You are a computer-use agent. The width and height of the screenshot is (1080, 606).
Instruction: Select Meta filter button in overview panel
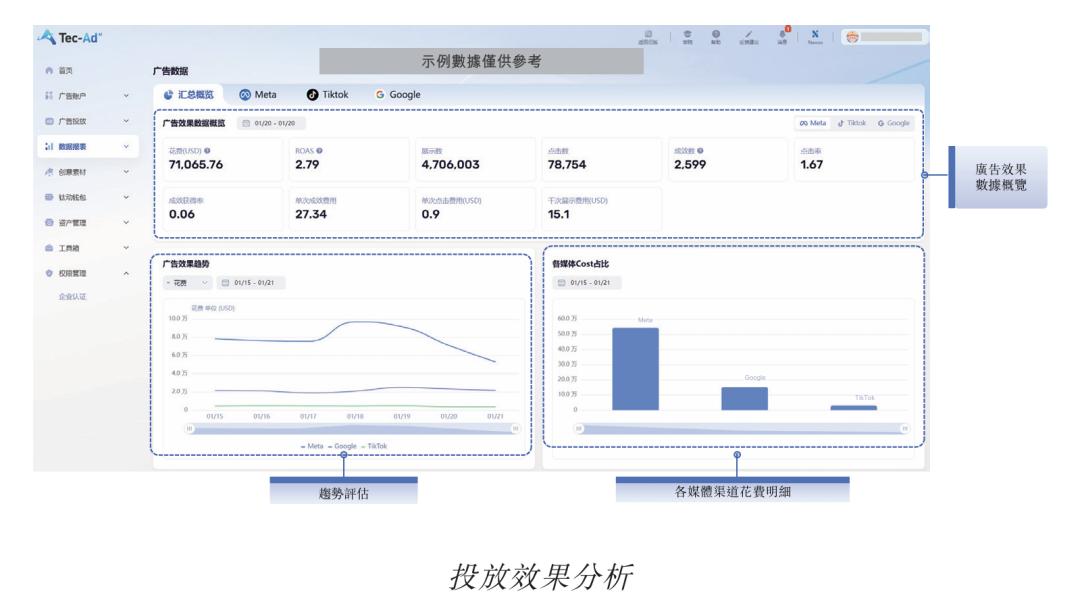810,123
